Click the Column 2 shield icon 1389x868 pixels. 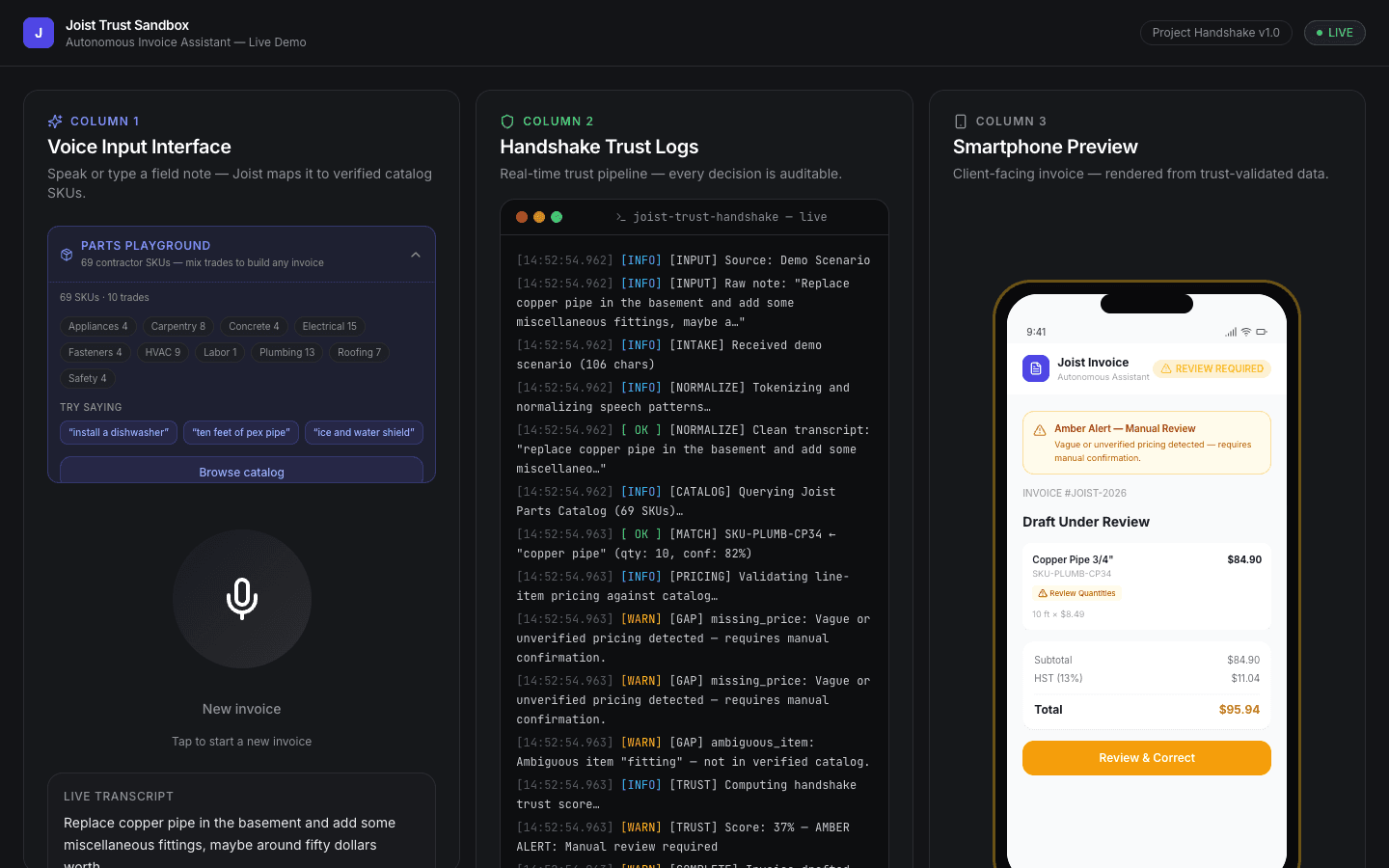[x=507, y=122]
